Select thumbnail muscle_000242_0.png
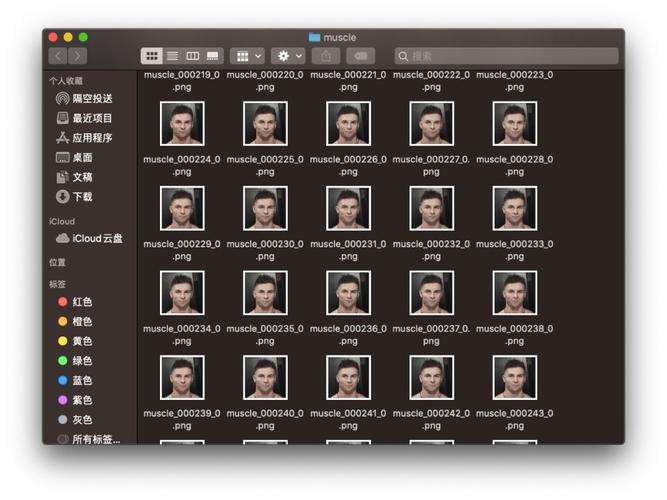The image size is (667, 500). [x=432, y=377]
